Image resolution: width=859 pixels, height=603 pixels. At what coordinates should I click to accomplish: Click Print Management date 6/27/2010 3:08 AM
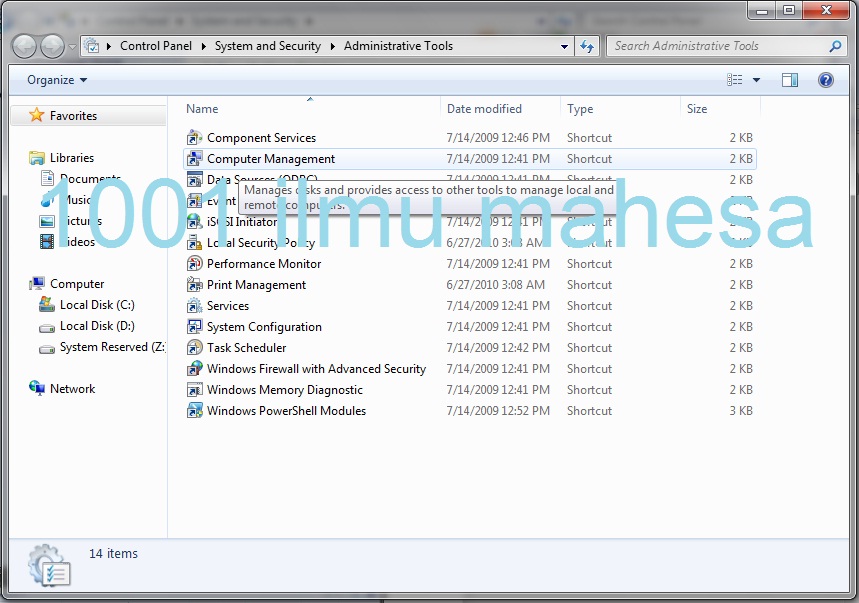(x=495, y=285)
